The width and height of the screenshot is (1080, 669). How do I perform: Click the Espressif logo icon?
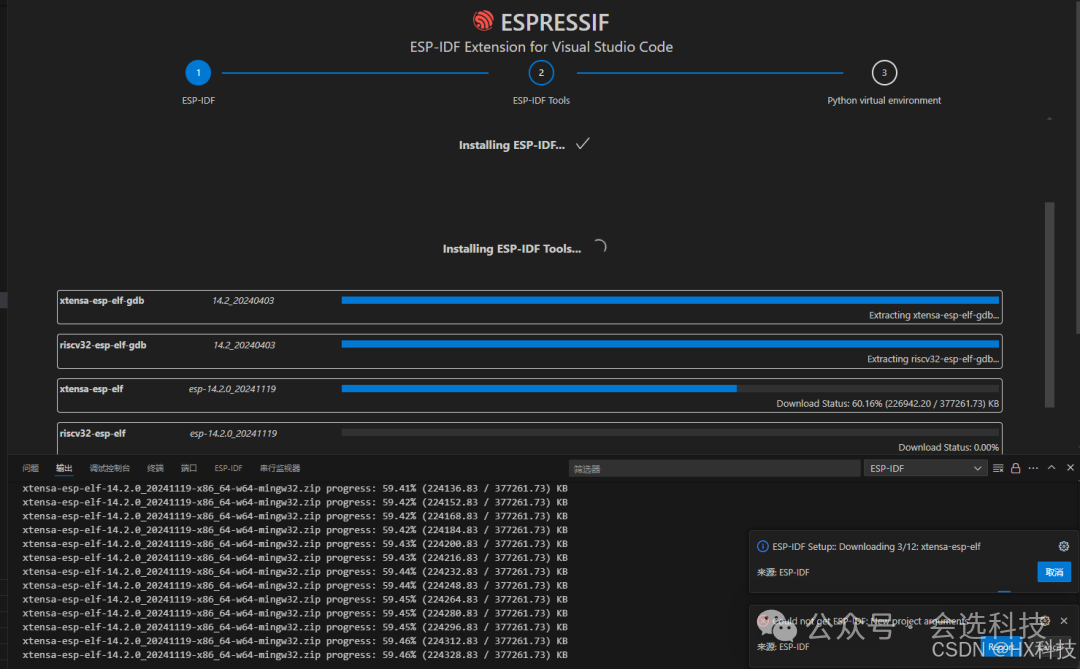pos(484,21)
